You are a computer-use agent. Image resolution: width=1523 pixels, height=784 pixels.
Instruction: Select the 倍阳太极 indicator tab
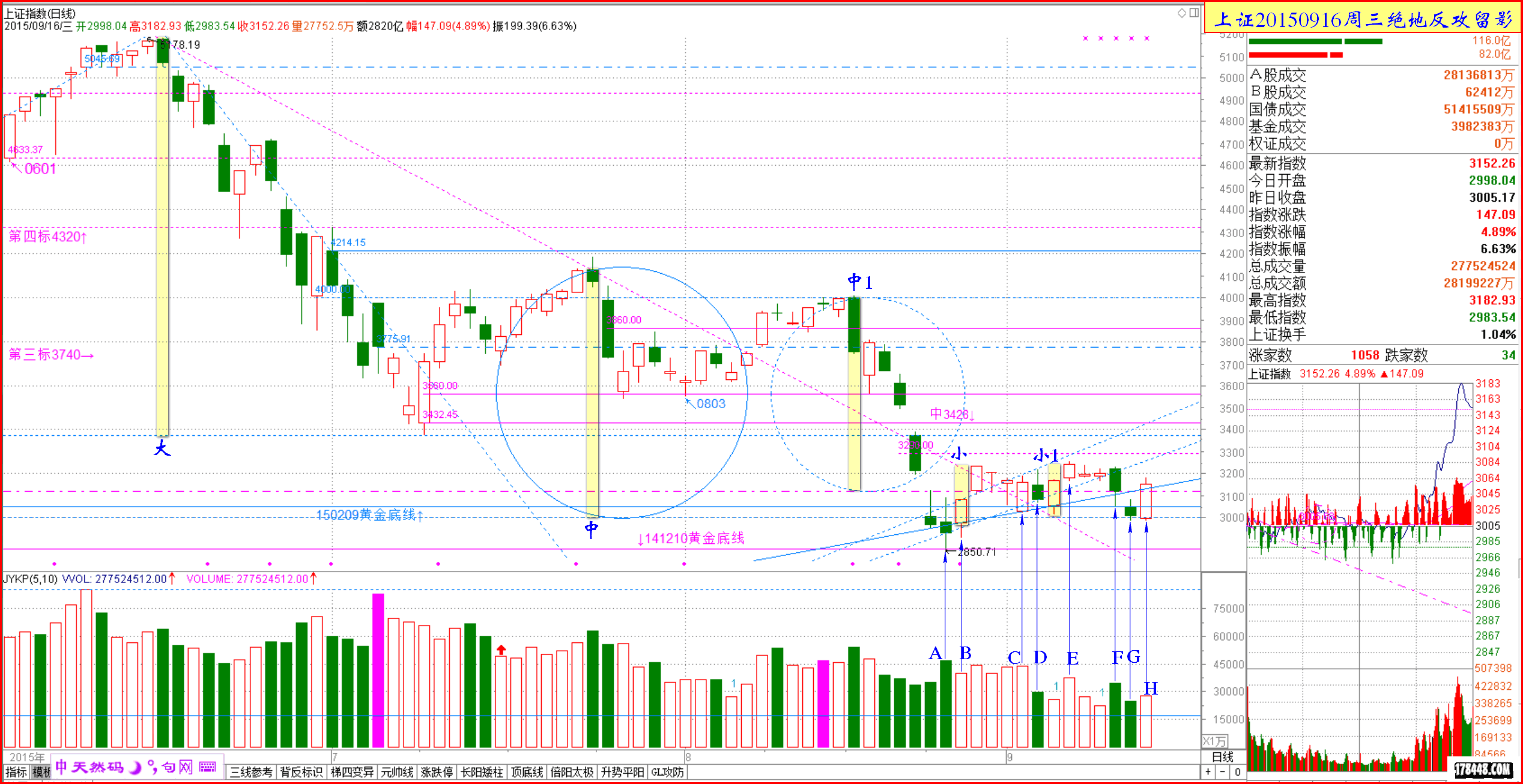572,772
